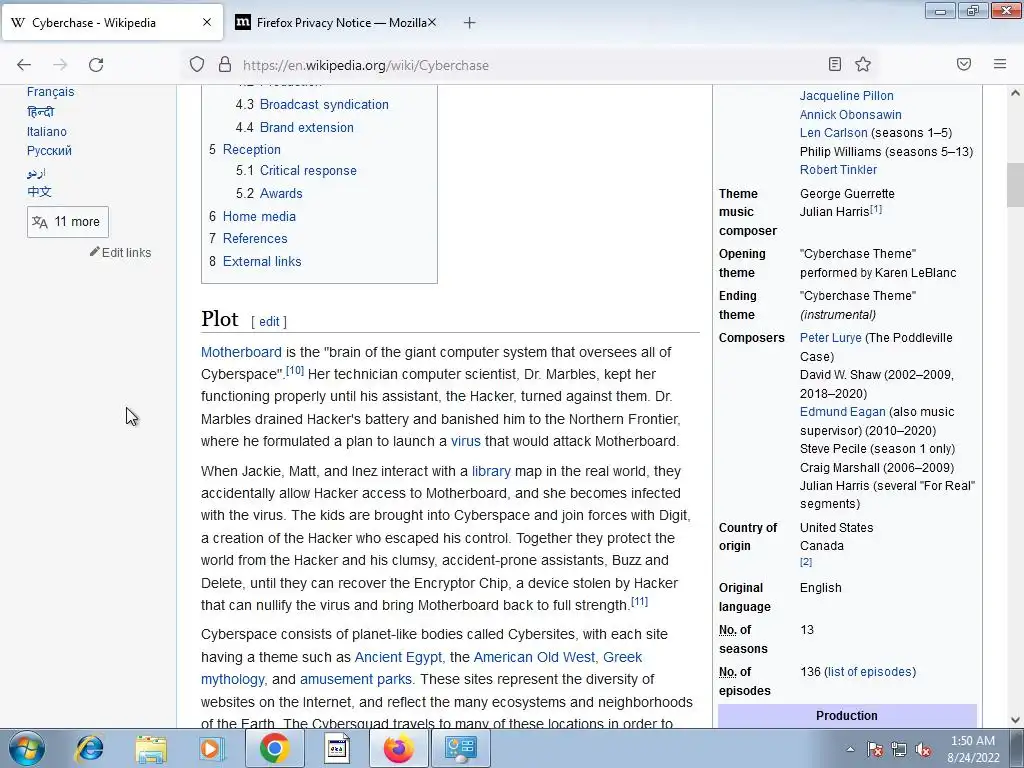Open Google Chrome from taskbar

[274, 748]
